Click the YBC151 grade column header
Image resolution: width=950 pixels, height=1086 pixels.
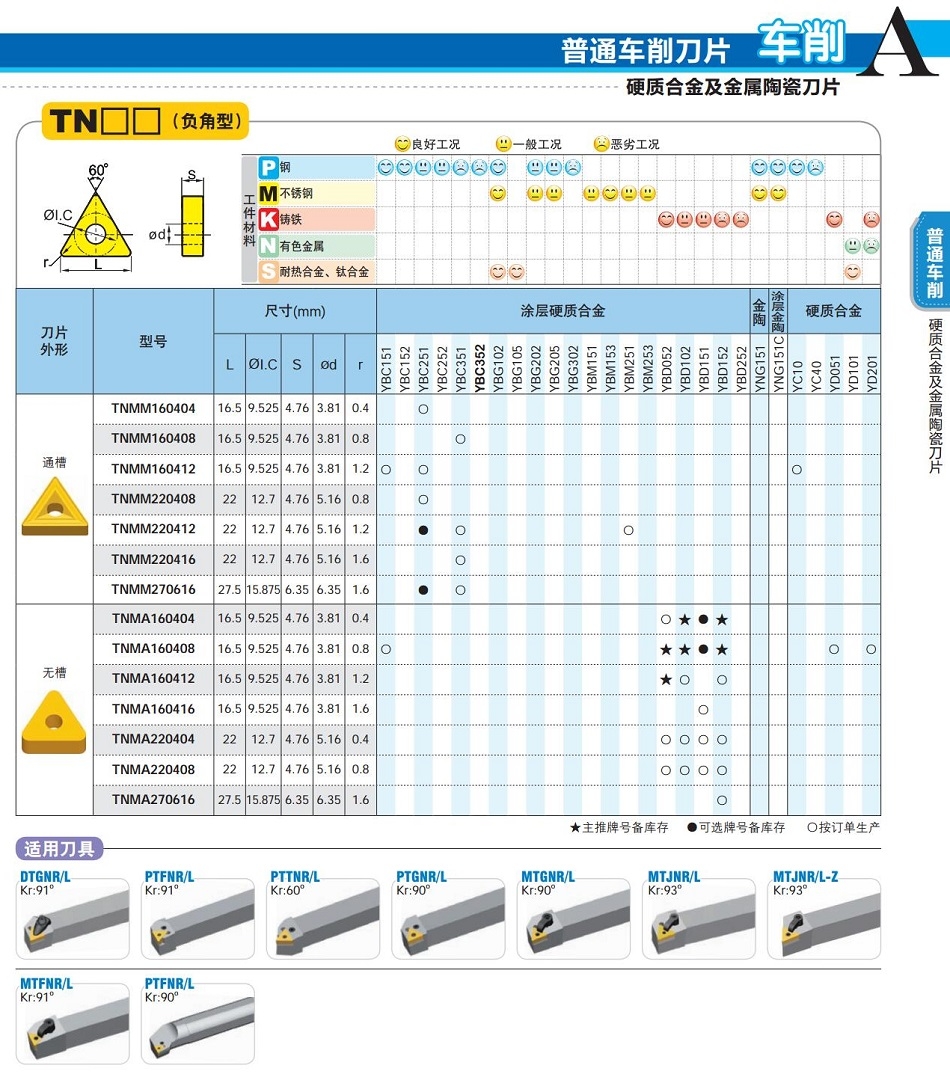pos(386,369)
